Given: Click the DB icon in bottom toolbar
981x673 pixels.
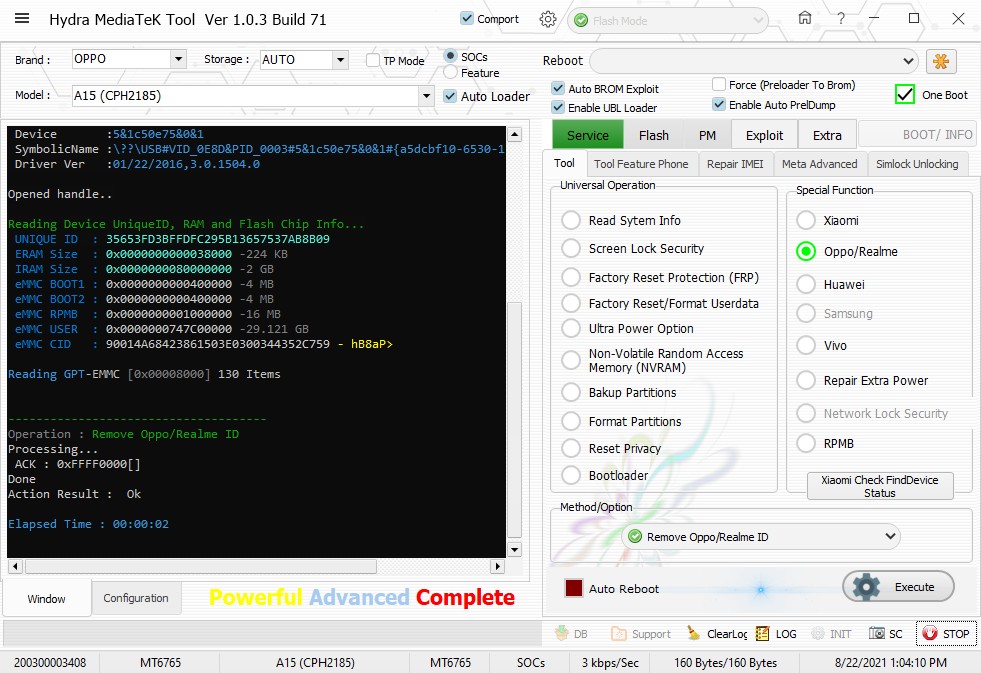Looking at the screenshot, I should 571,634.
